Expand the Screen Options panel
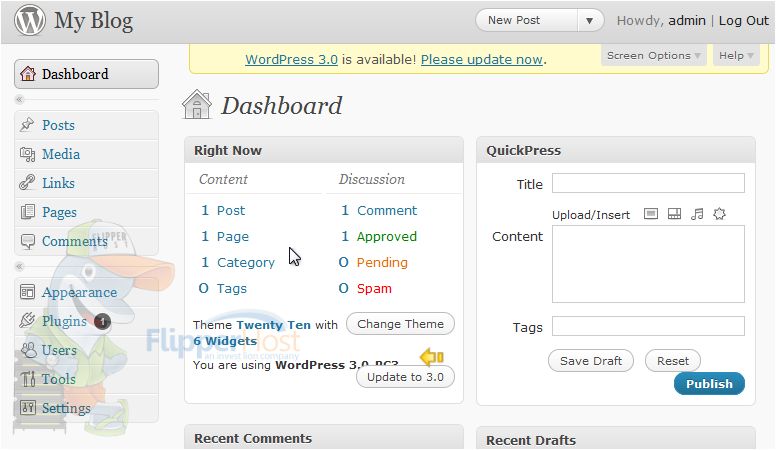 click(x=653, y=55)
